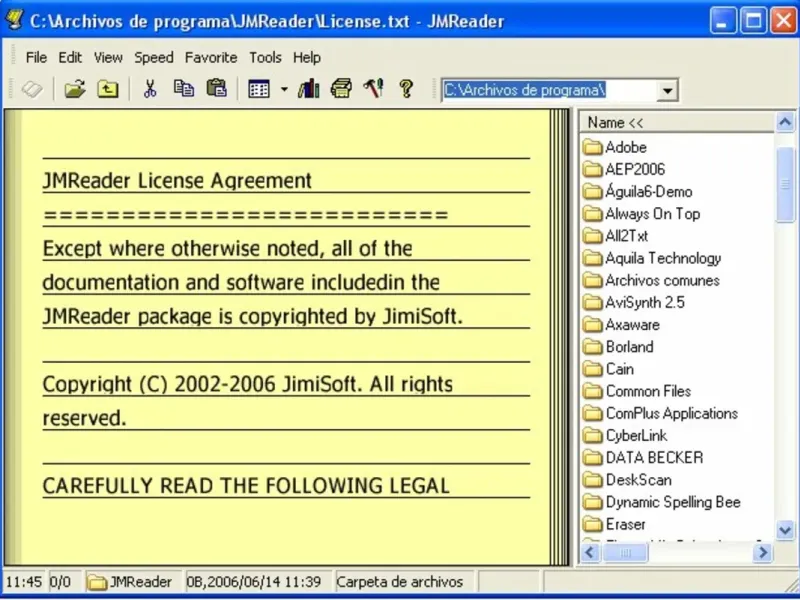Select the CyberLink folder icon

click(593, 436)
